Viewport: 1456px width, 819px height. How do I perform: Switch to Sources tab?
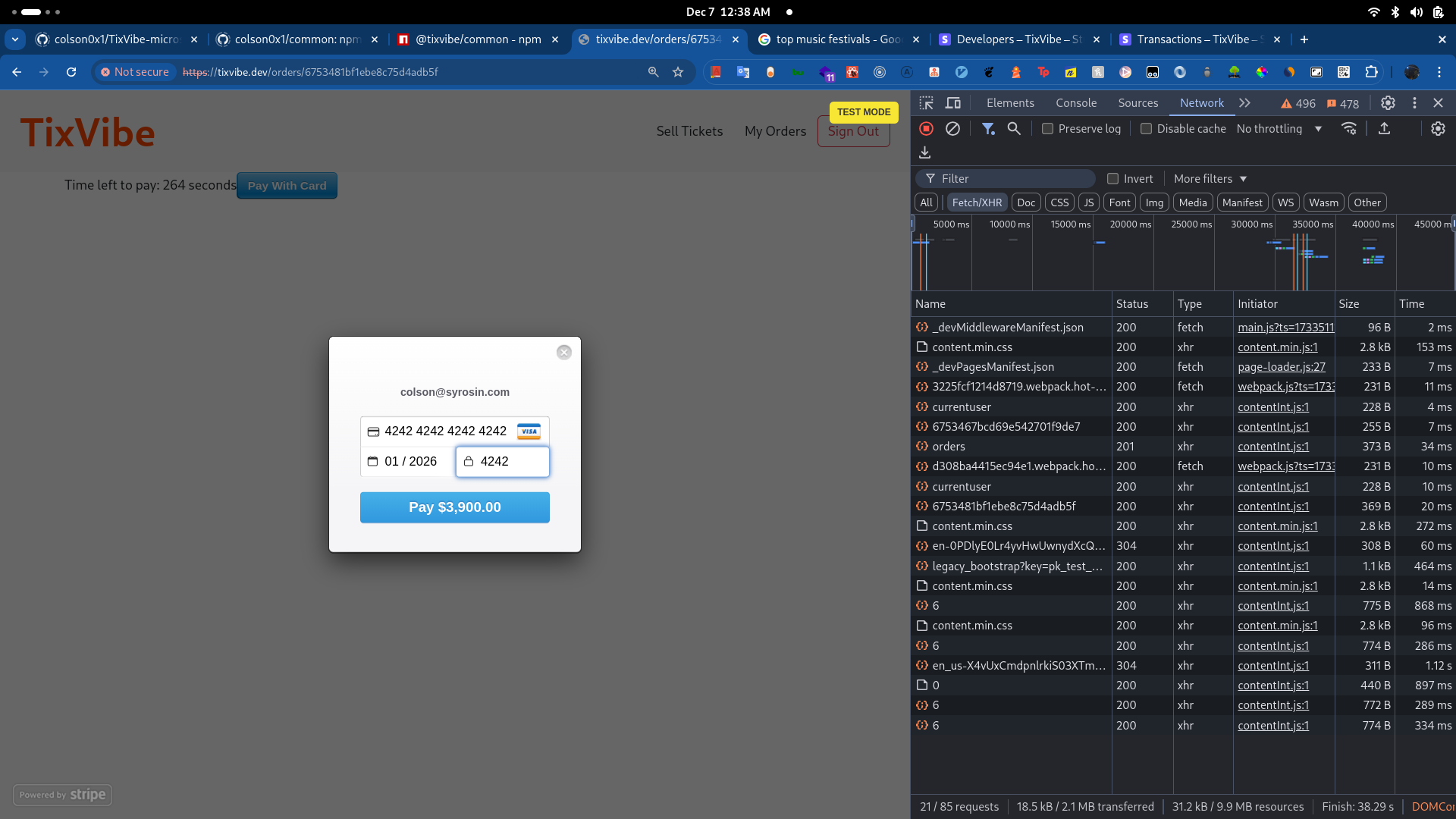1137,103
